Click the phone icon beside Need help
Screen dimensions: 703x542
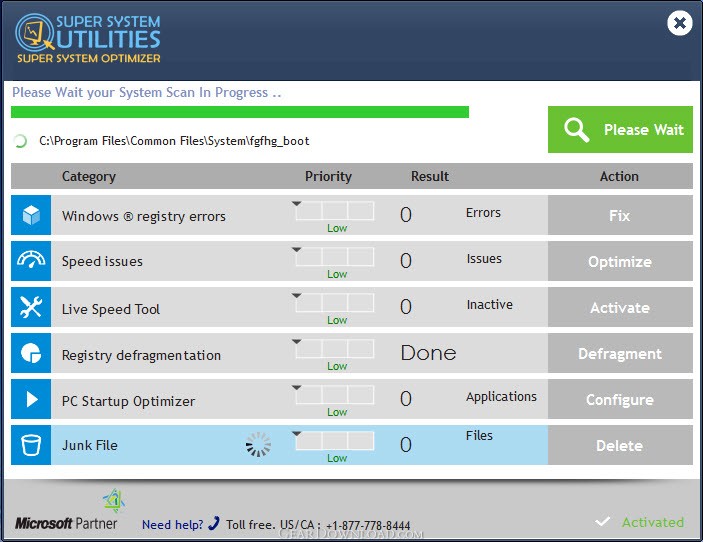(213, 523)
